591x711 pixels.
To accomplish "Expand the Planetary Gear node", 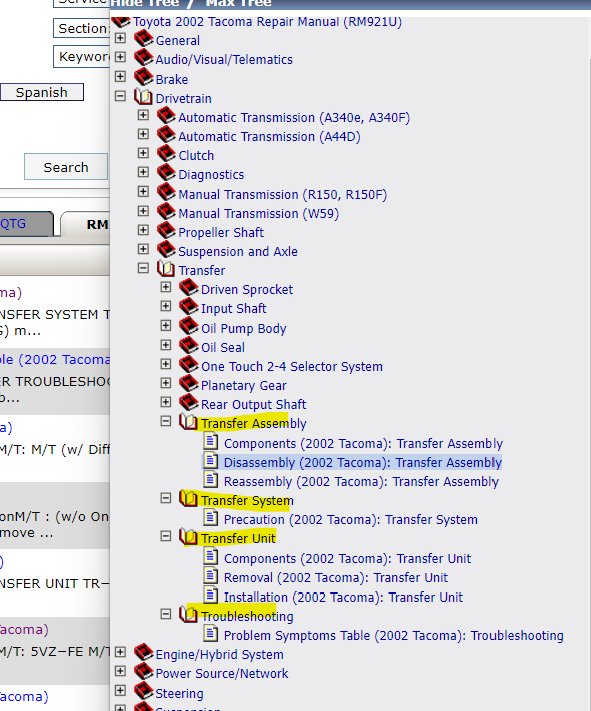I will tap(166, 383).
